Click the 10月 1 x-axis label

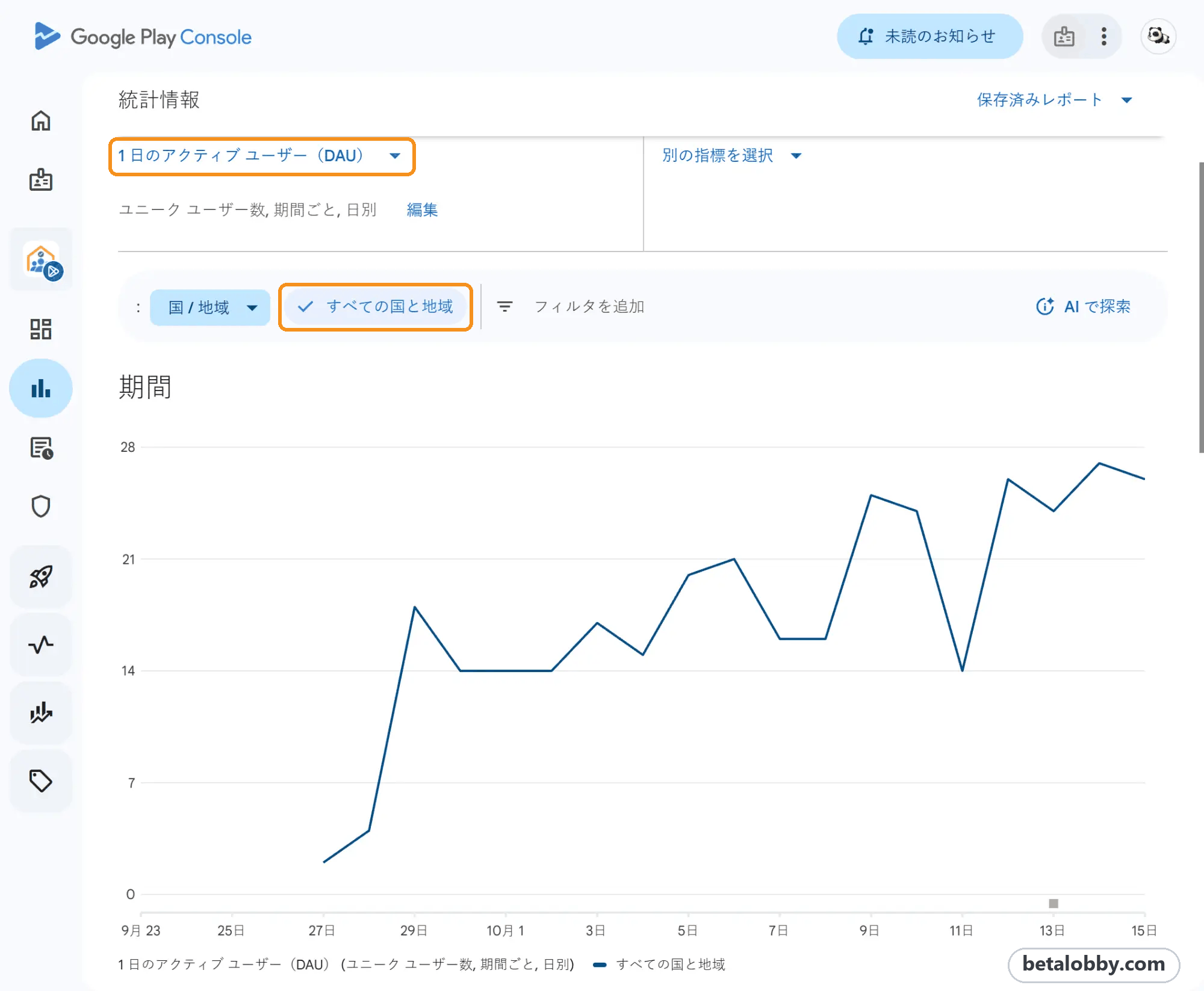(505, 930)
